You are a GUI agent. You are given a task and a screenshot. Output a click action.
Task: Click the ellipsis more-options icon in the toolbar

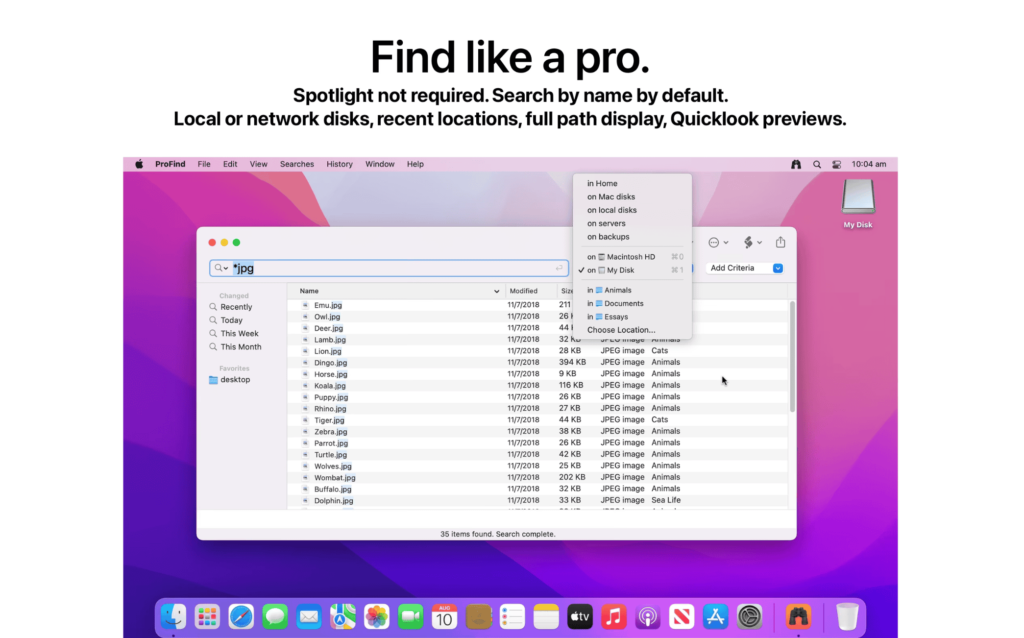713,242
